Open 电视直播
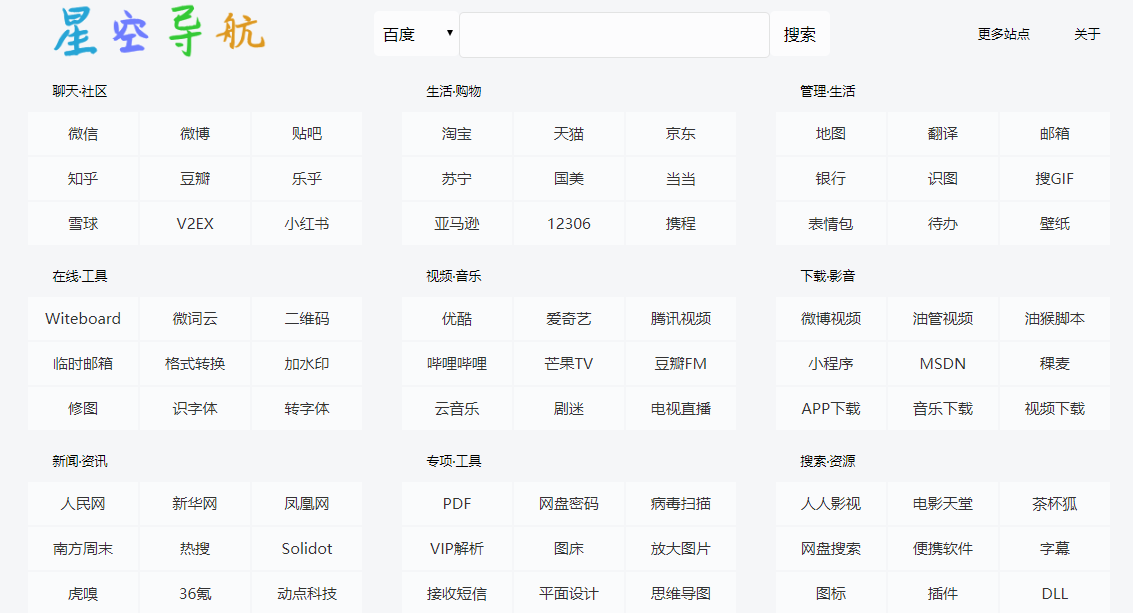Screen dimensions: 1133x613 pyautogui.click(x=681, y=408)
